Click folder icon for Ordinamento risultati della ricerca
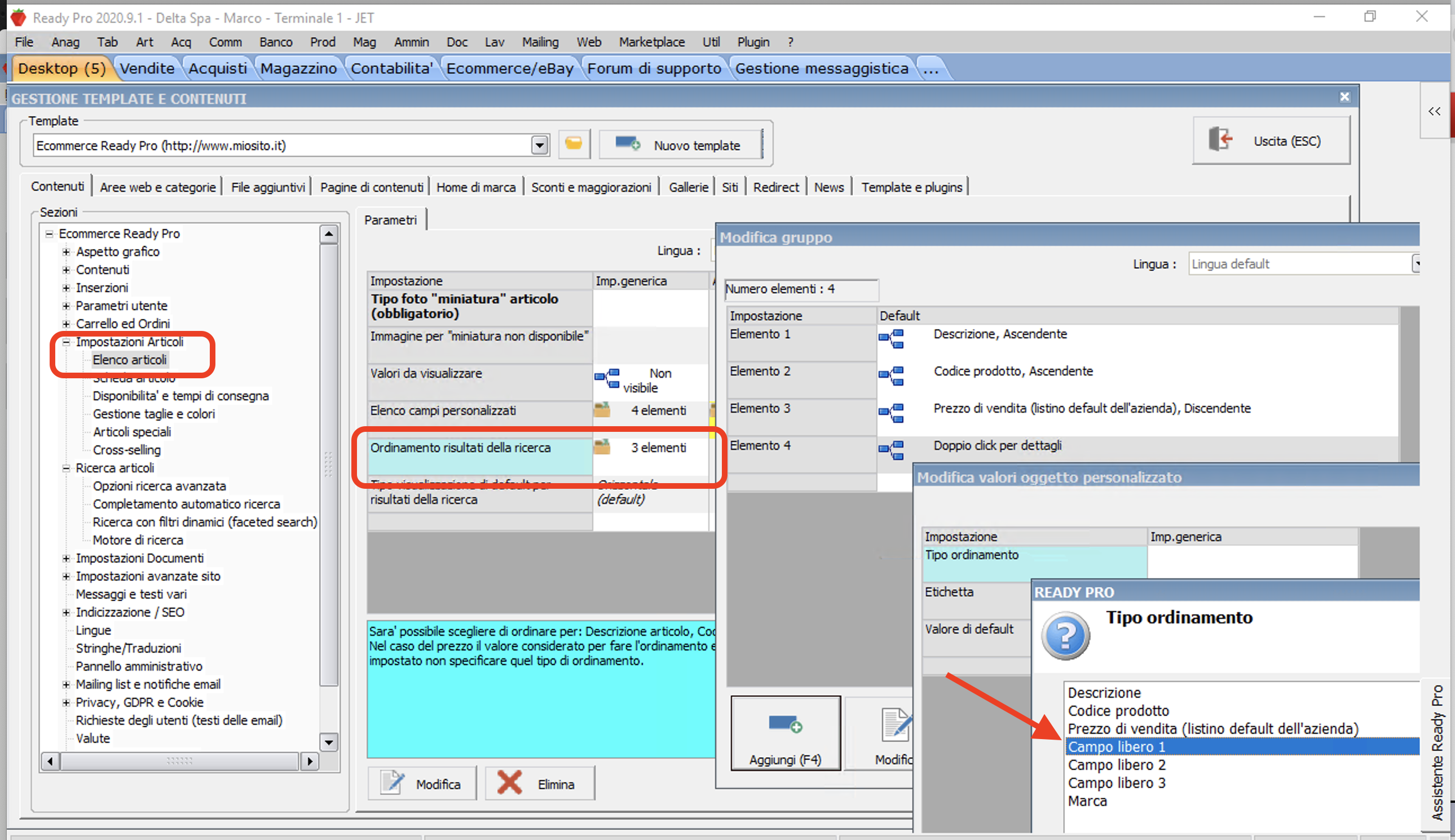 pyautogui.click(x=602, y=447)
